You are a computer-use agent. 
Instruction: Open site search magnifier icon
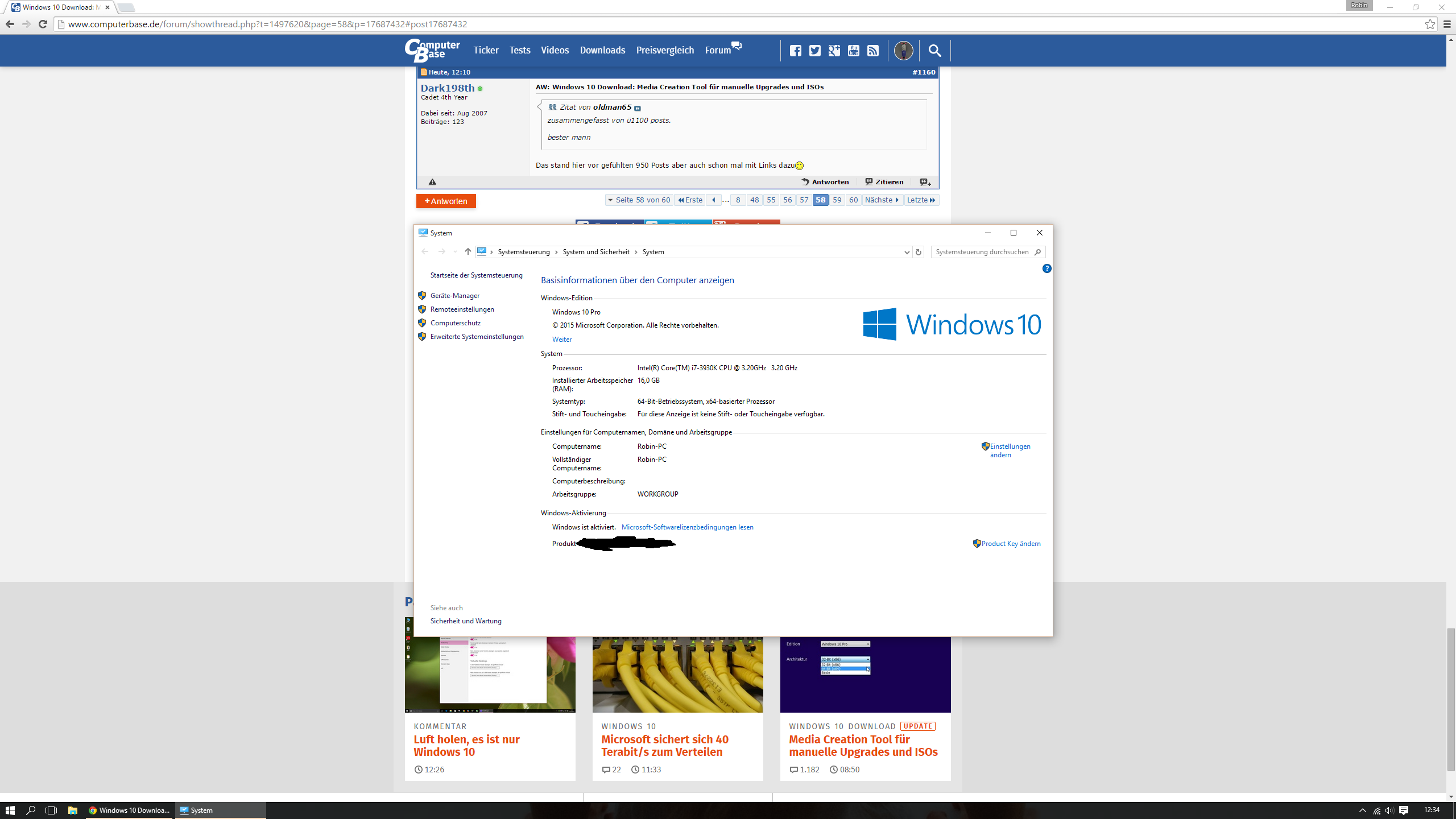coord(934,51)
